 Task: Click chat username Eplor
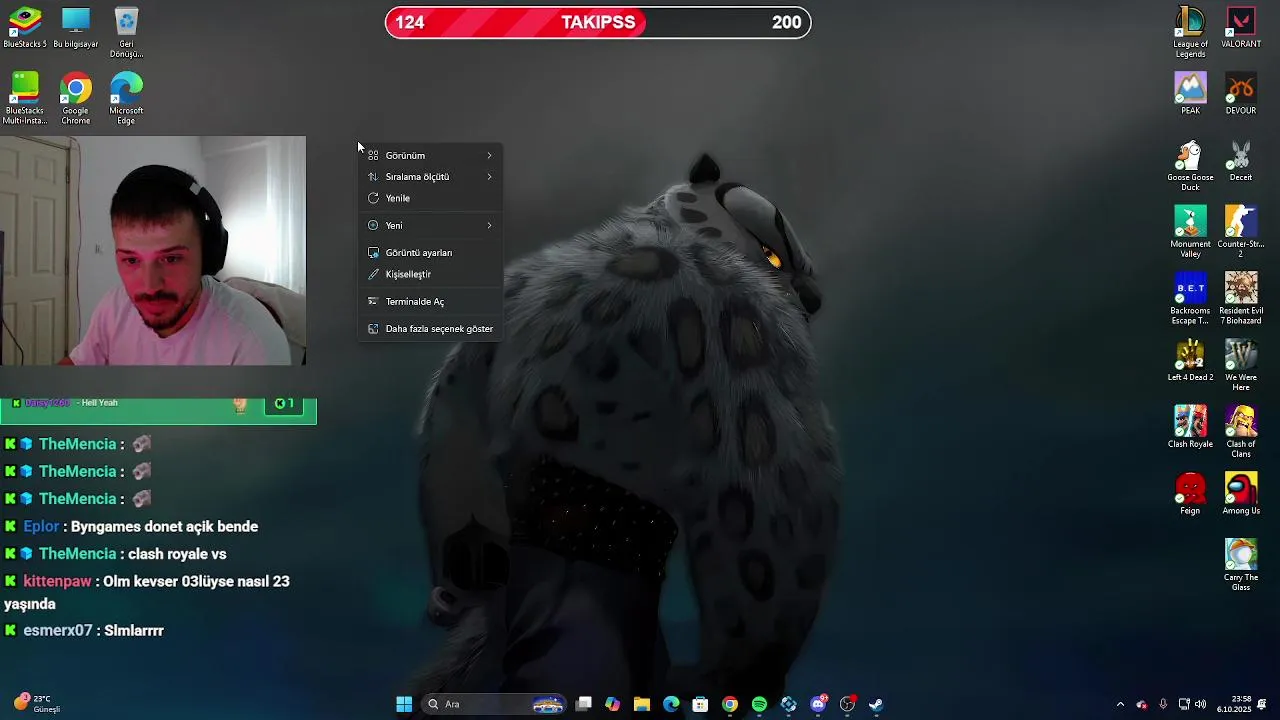42,526
